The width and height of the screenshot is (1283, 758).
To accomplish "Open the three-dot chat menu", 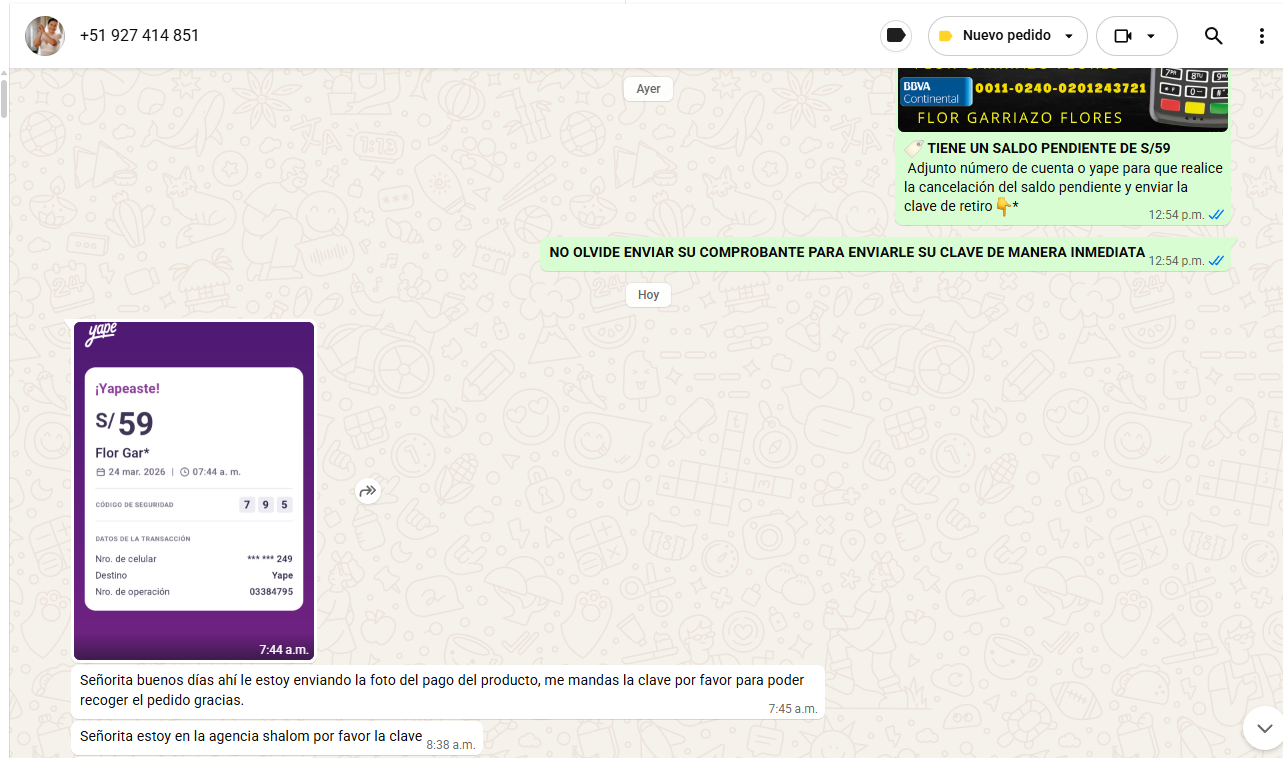I will 1261,36.
